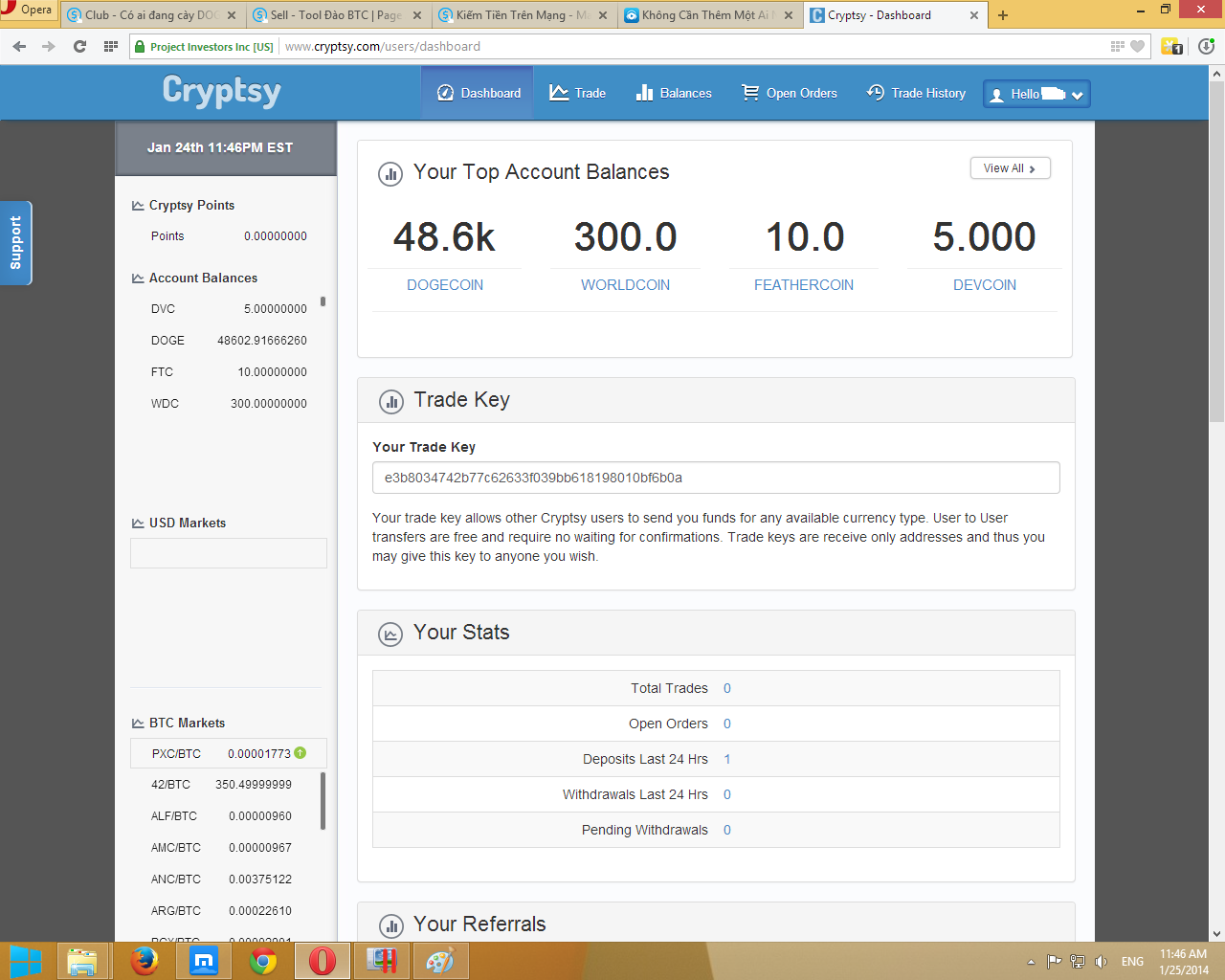Screen dimensions: 1225x980
Task: Launch Firefox from the taskbar
Action: coord(144,961)
